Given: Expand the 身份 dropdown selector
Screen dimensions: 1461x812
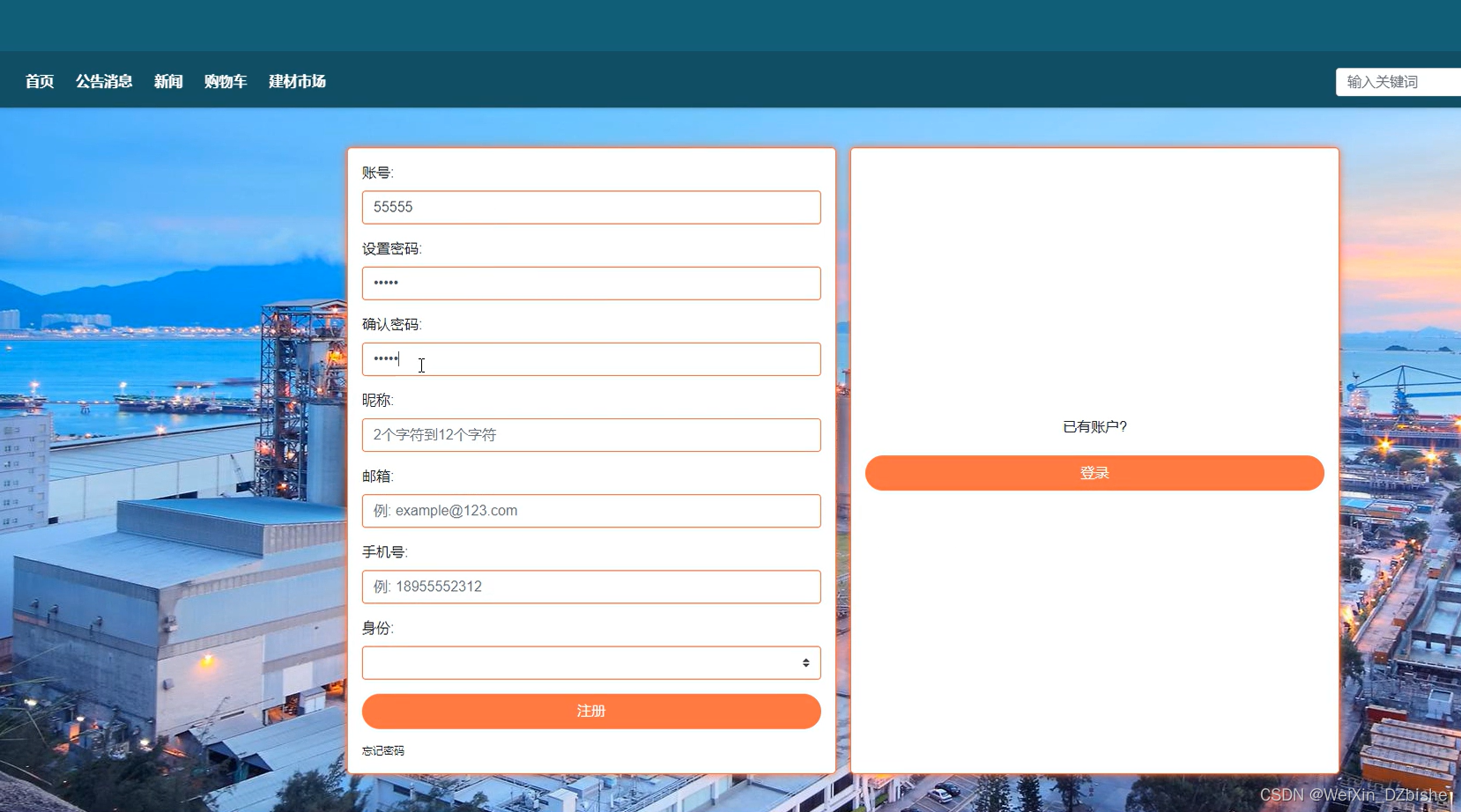Looking at the screenshot, I should [591, 663].
